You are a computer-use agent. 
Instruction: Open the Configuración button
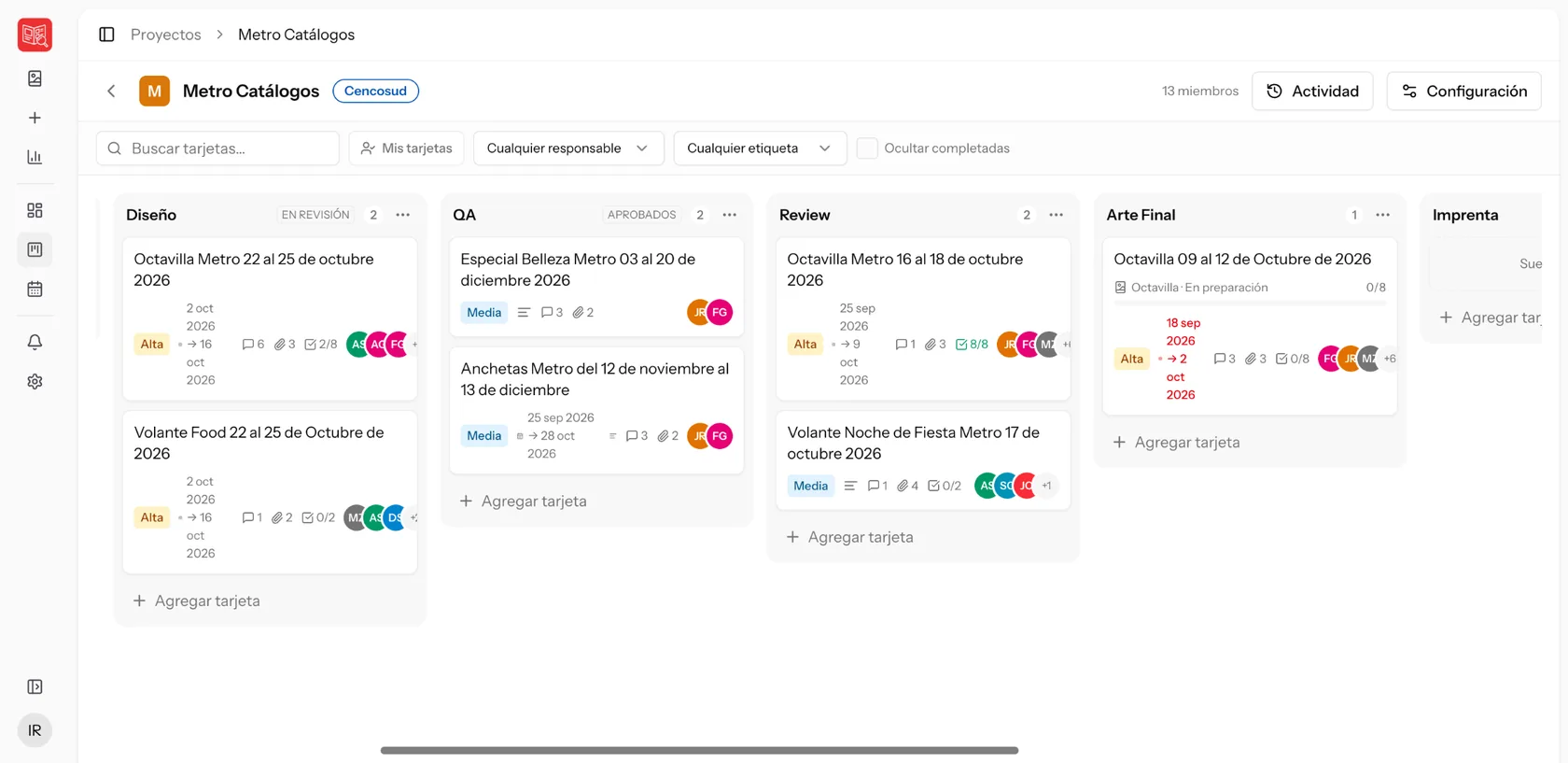(x=1463, y=91)
